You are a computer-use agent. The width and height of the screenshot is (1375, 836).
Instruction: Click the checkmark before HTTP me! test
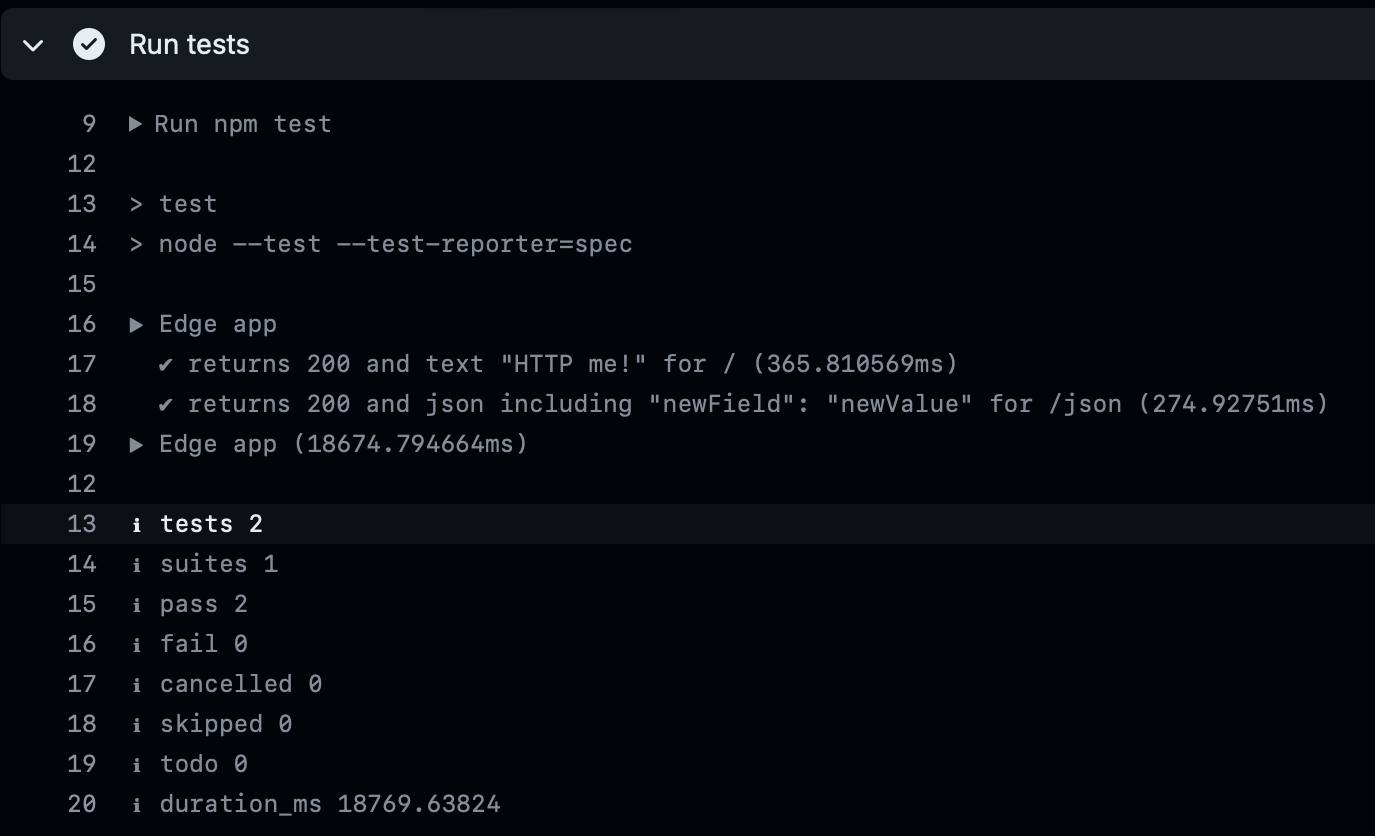[x=166, y=364]
